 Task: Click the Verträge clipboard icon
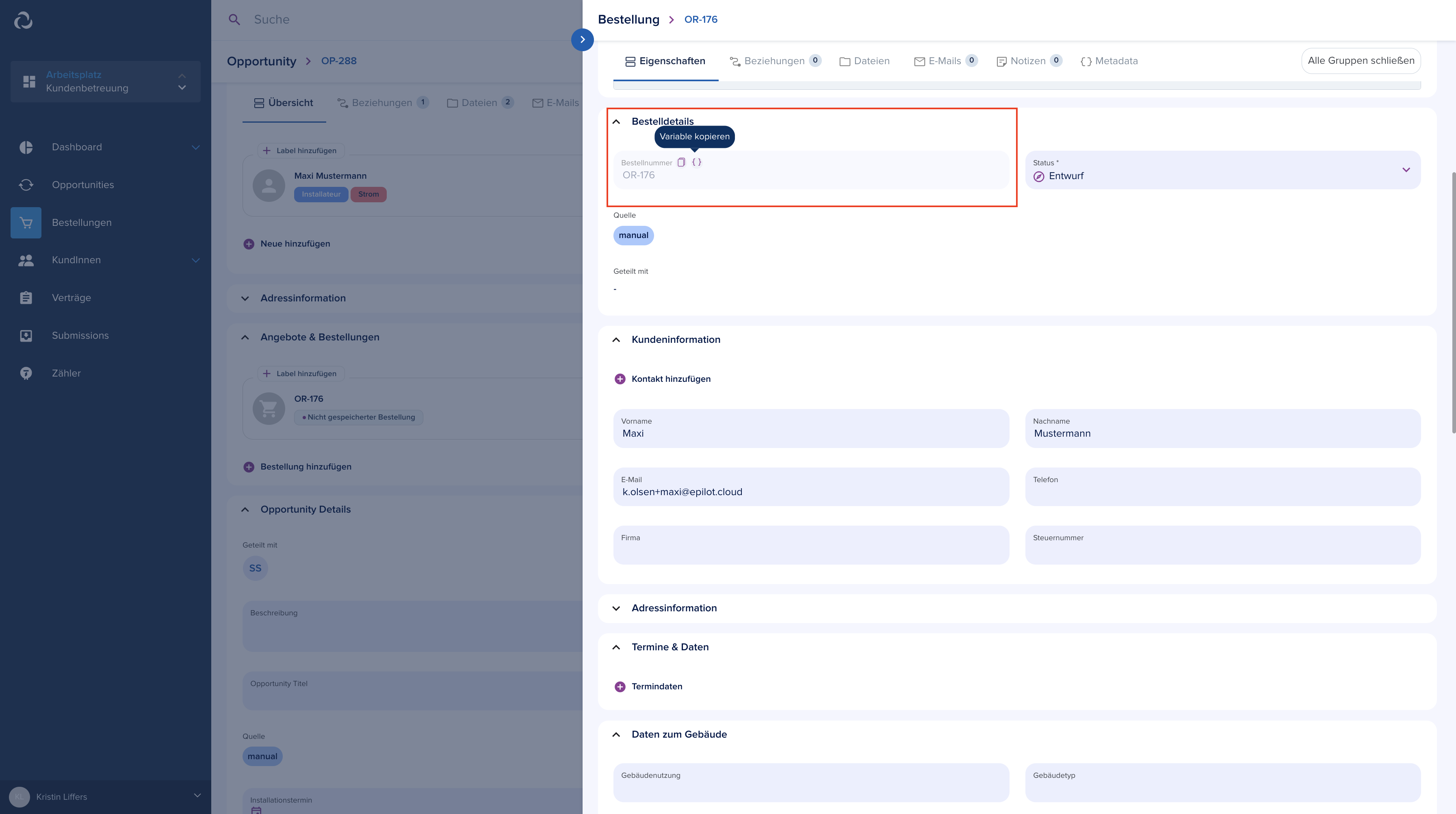click(x=26, y=298)
